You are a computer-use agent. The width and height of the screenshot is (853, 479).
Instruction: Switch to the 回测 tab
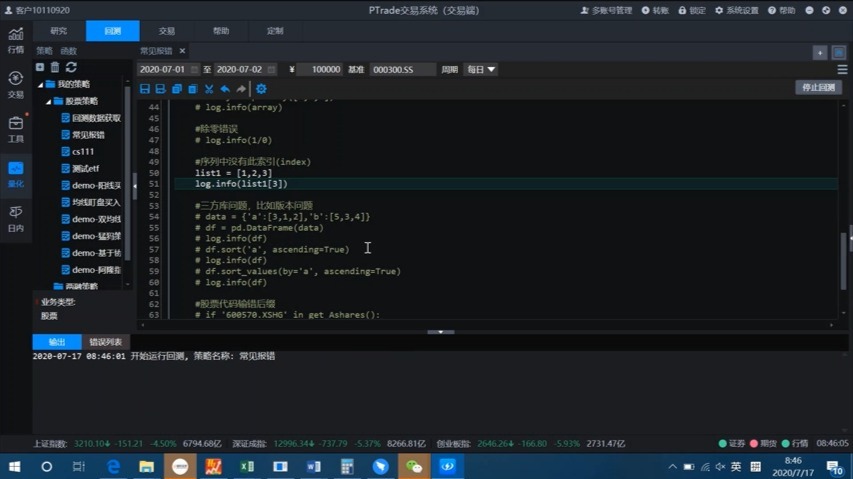tap(113, 31)
